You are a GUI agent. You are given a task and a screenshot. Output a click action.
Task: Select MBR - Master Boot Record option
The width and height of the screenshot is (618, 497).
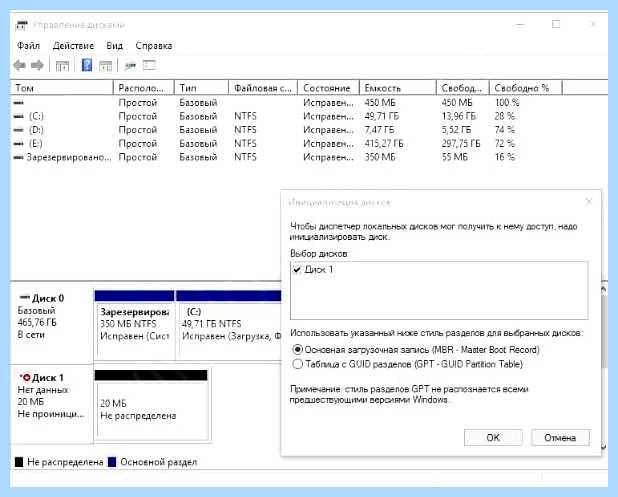click(x=298, y=350)
